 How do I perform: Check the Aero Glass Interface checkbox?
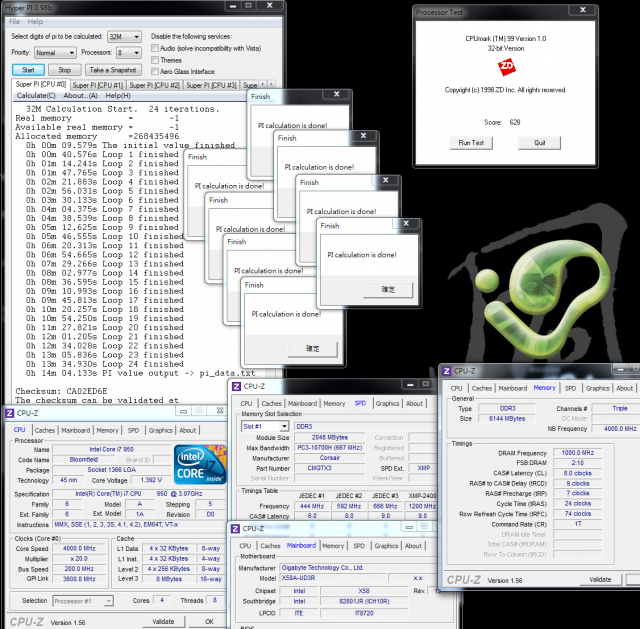coord(155,71)
